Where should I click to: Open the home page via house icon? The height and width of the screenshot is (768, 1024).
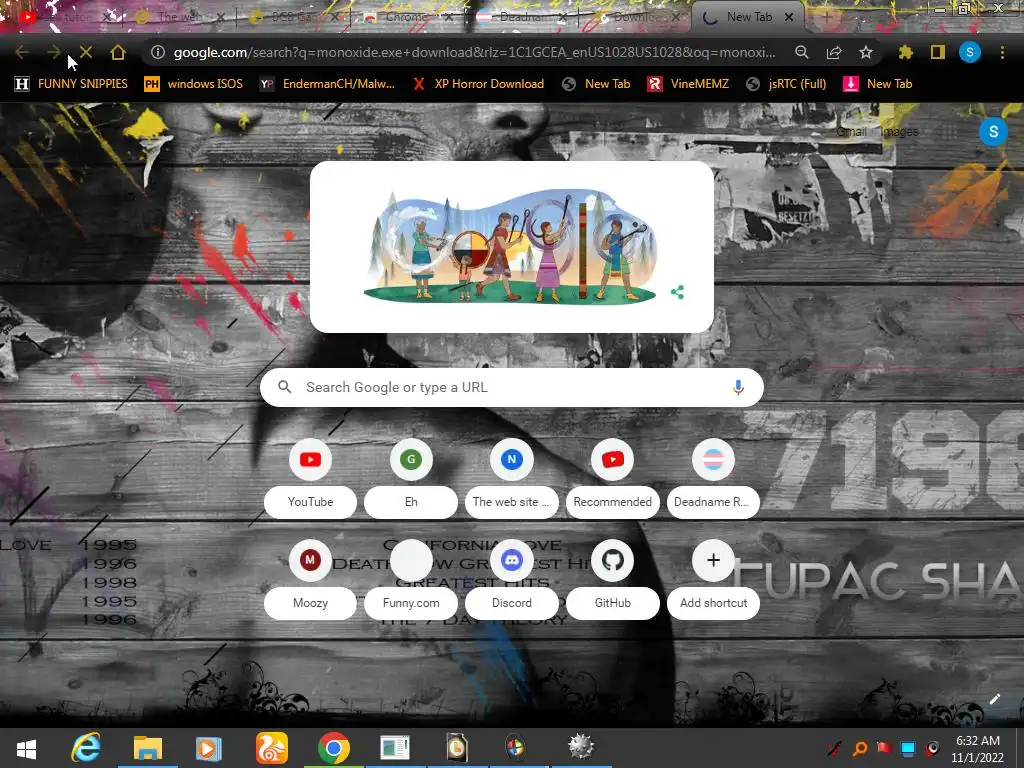(118, 52)
